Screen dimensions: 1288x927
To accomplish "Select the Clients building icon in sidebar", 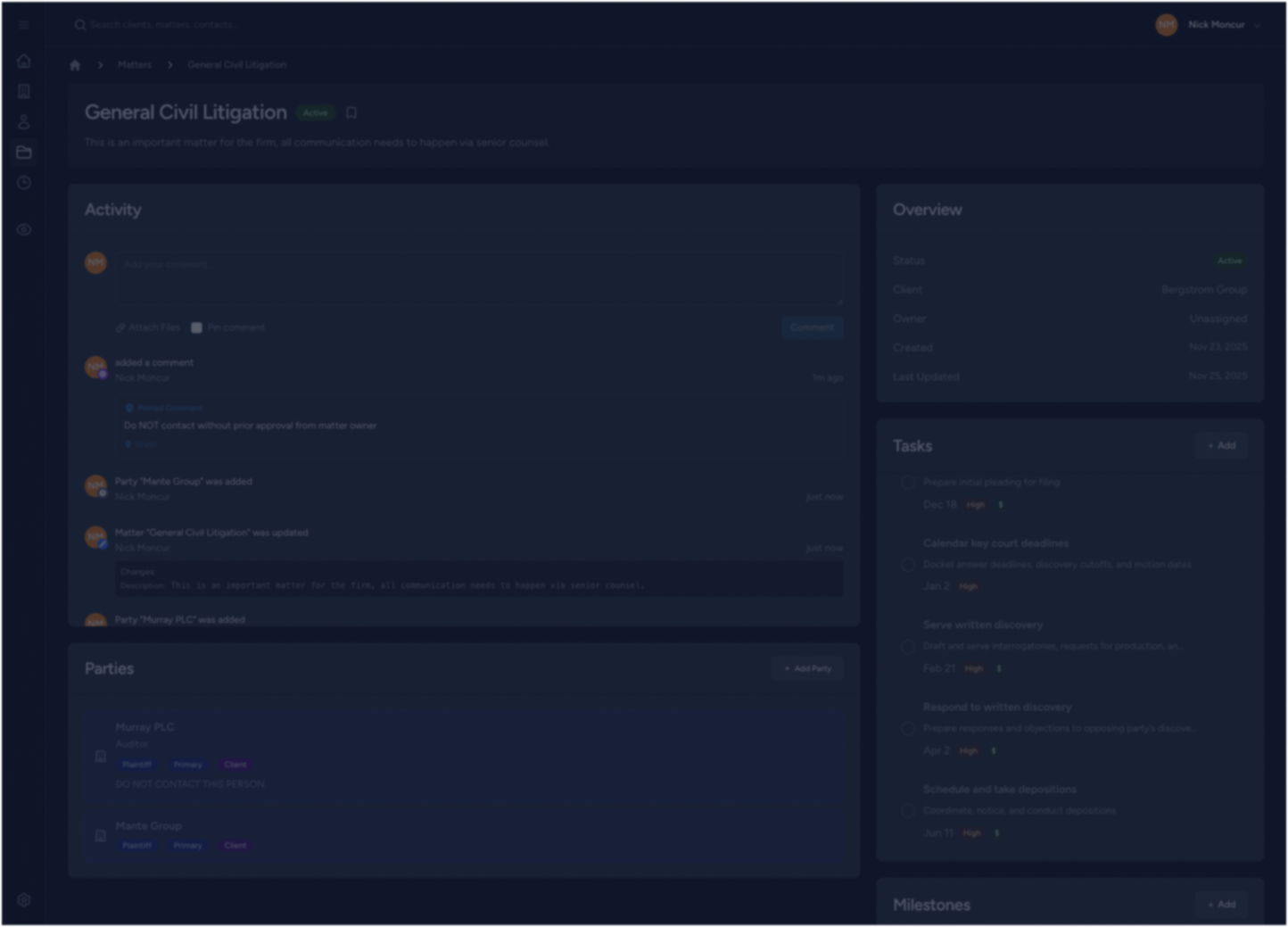I will pyautogui.click(x=23, y=91).
